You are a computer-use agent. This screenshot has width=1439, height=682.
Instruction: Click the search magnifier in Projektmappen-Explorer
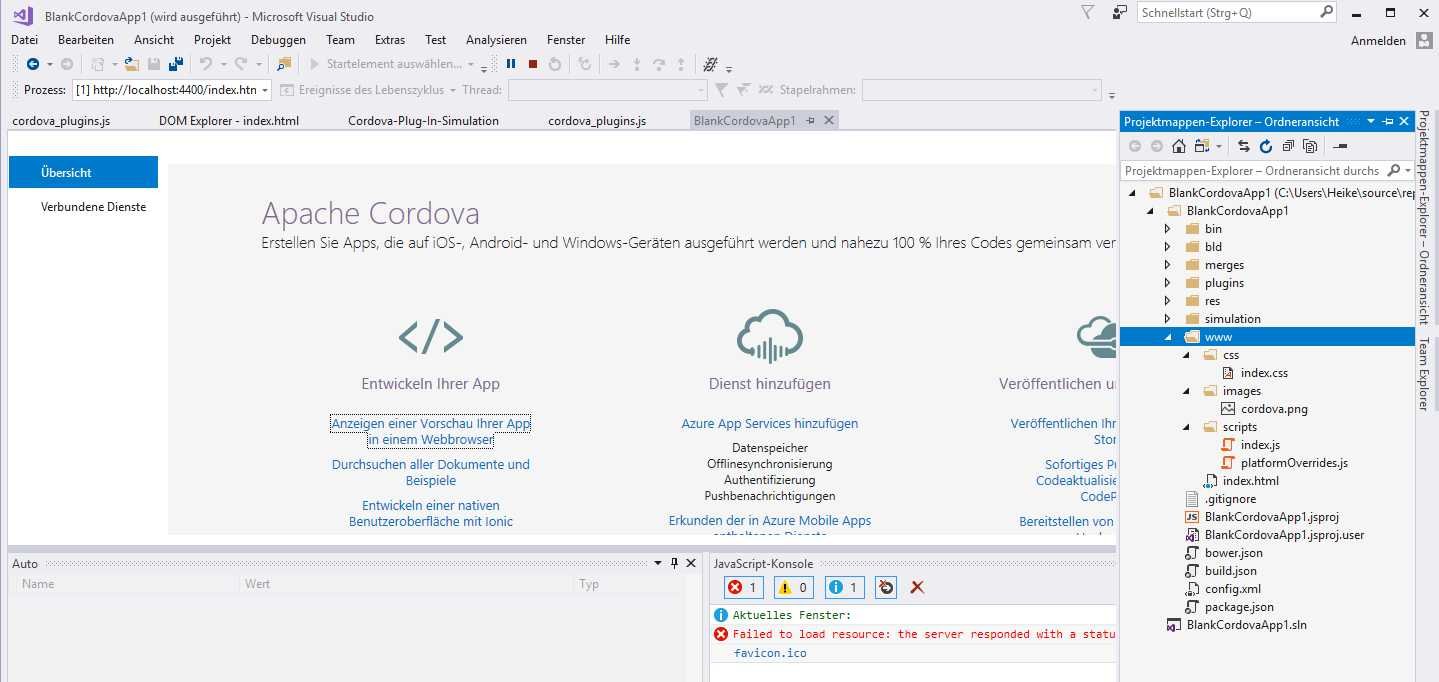click(x=1395, y=171)
